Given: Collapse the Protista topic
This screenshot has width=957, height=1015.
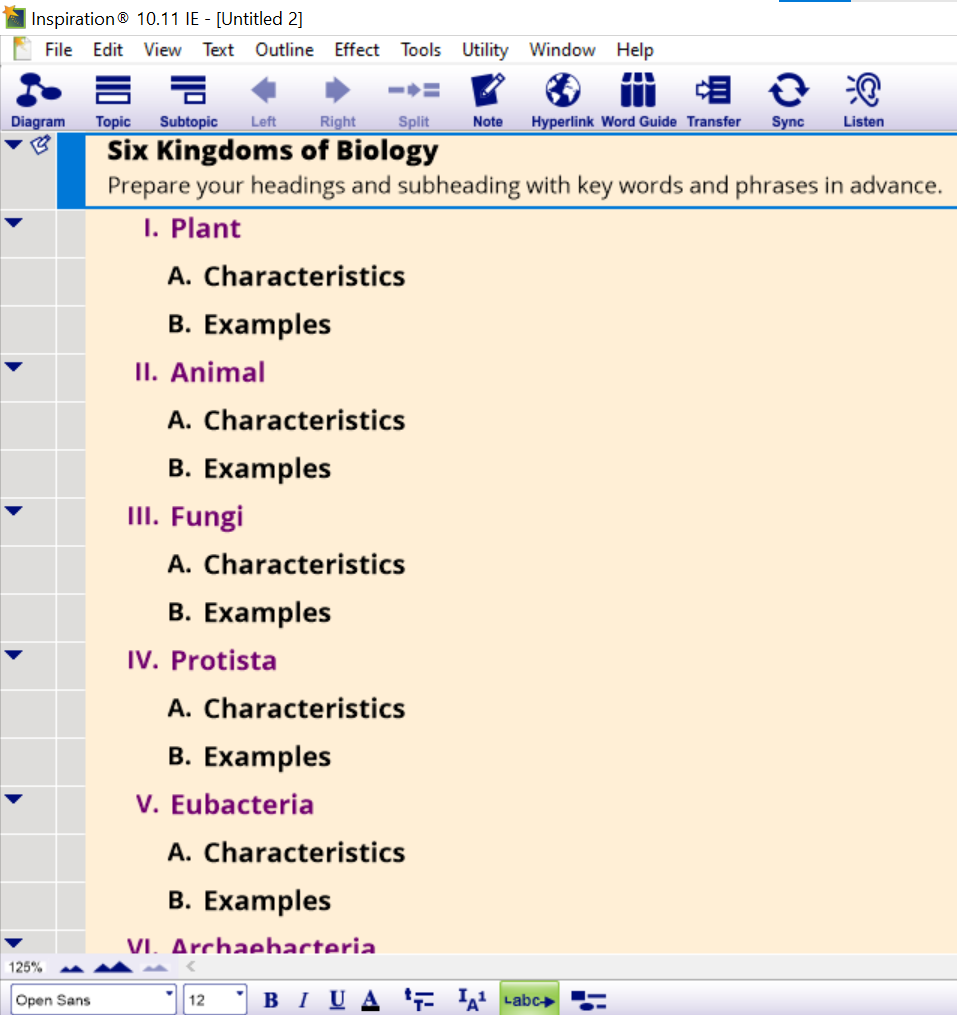Looking at the screenshot, I should (x=14, y=655).
